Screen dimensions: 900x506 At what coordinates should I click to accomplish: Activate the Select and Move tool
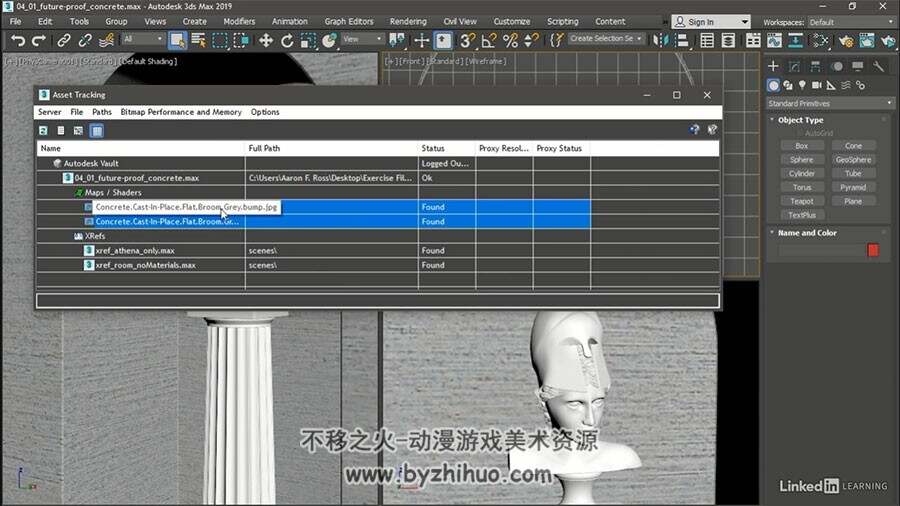(265, 41)
